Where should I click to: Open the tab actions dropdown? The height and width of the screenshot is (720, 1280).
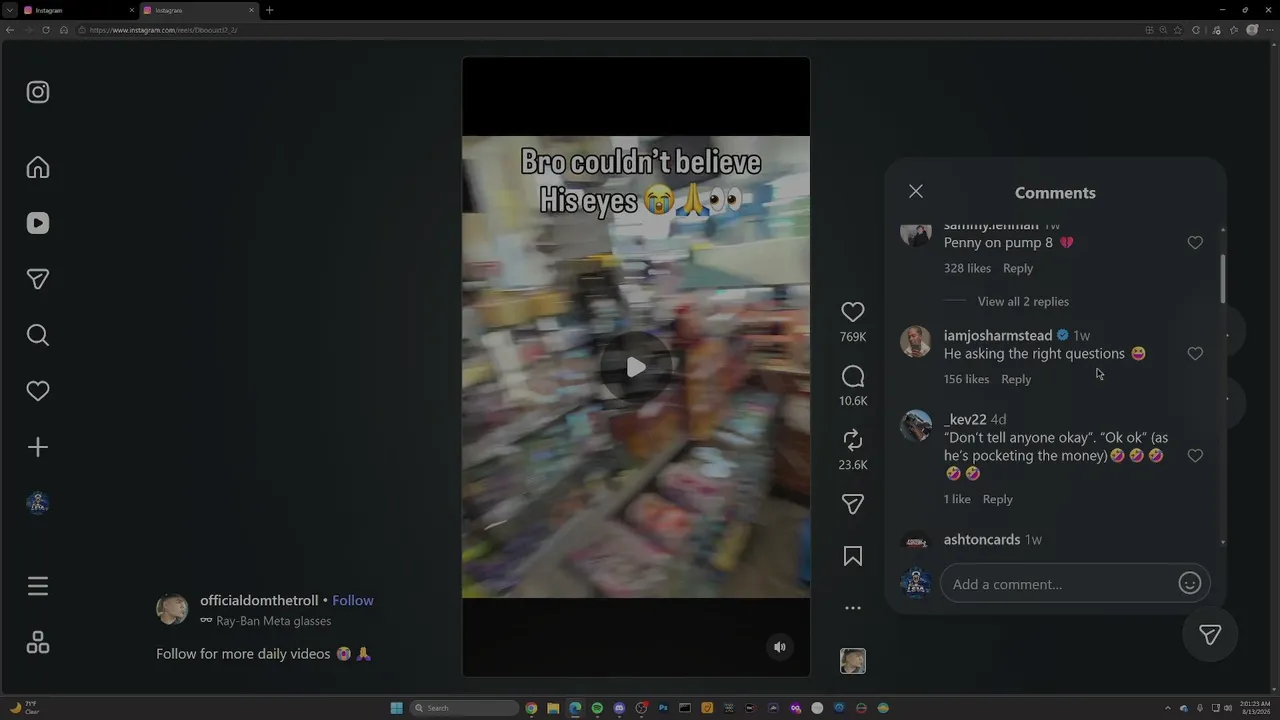pyautogui.click(x=8, y=10)
